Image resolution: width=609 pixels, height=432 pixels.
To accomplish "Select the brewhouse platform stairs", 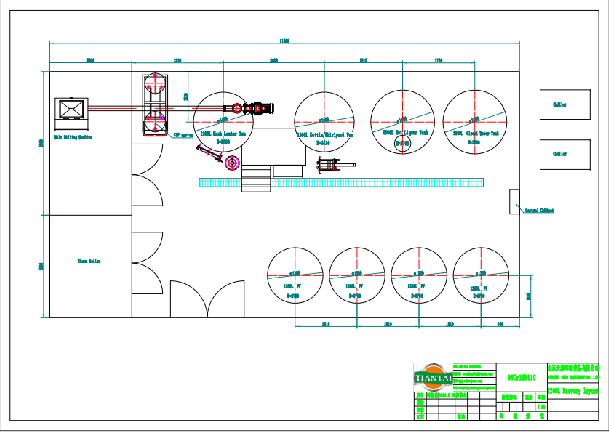I will click(x=256, y=178).
